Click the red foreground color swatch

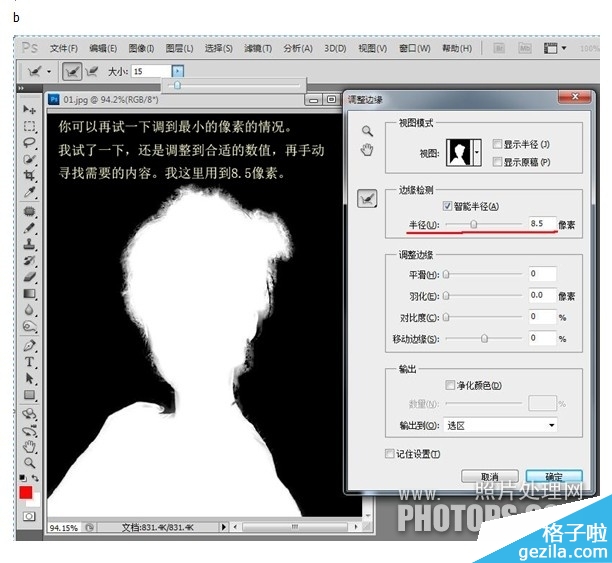pyautogui.click(x=26, y=493)
